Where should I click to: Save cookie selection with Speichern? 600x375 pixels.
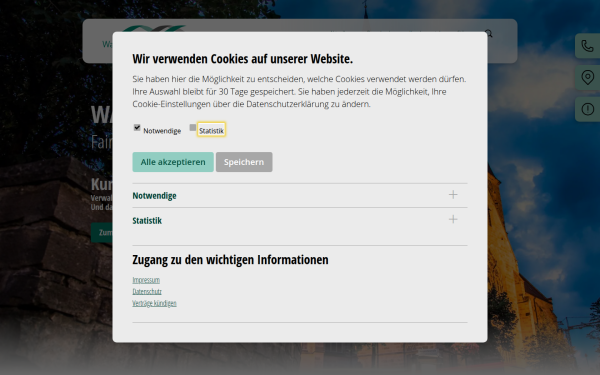[x=244, y=162]
